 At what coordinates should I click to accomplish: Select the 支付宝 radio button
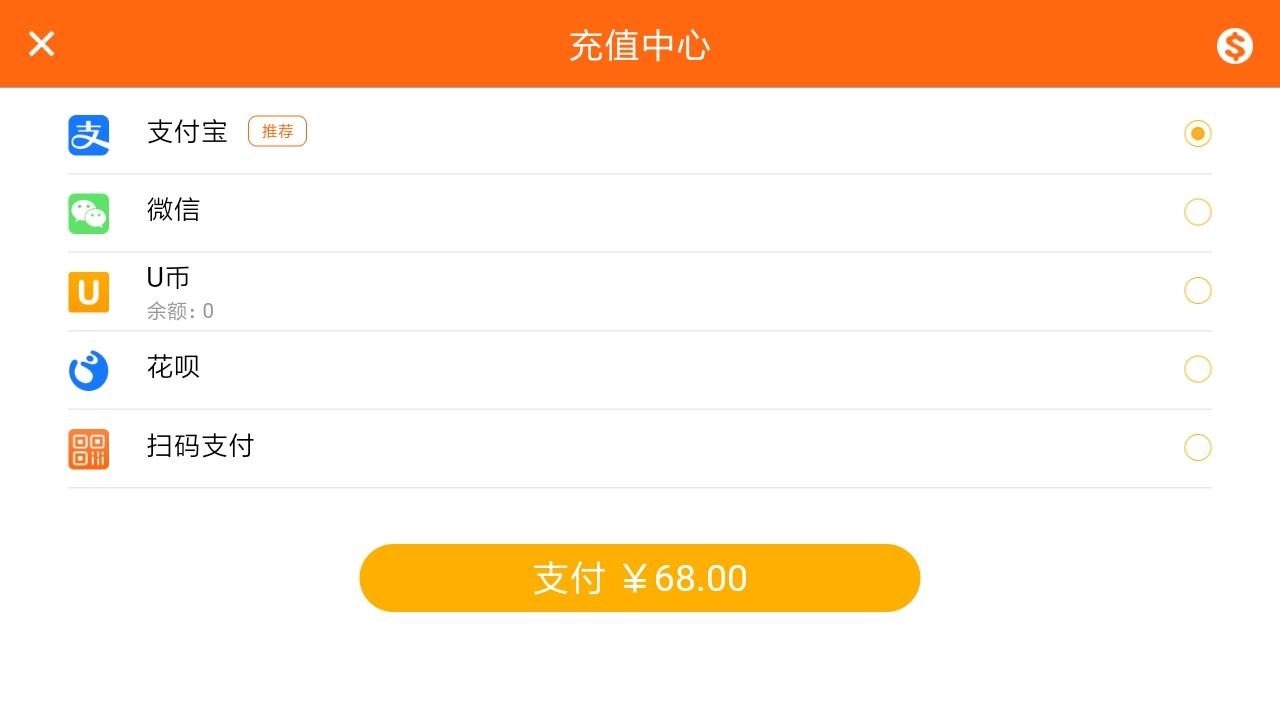click(1197, 133)
